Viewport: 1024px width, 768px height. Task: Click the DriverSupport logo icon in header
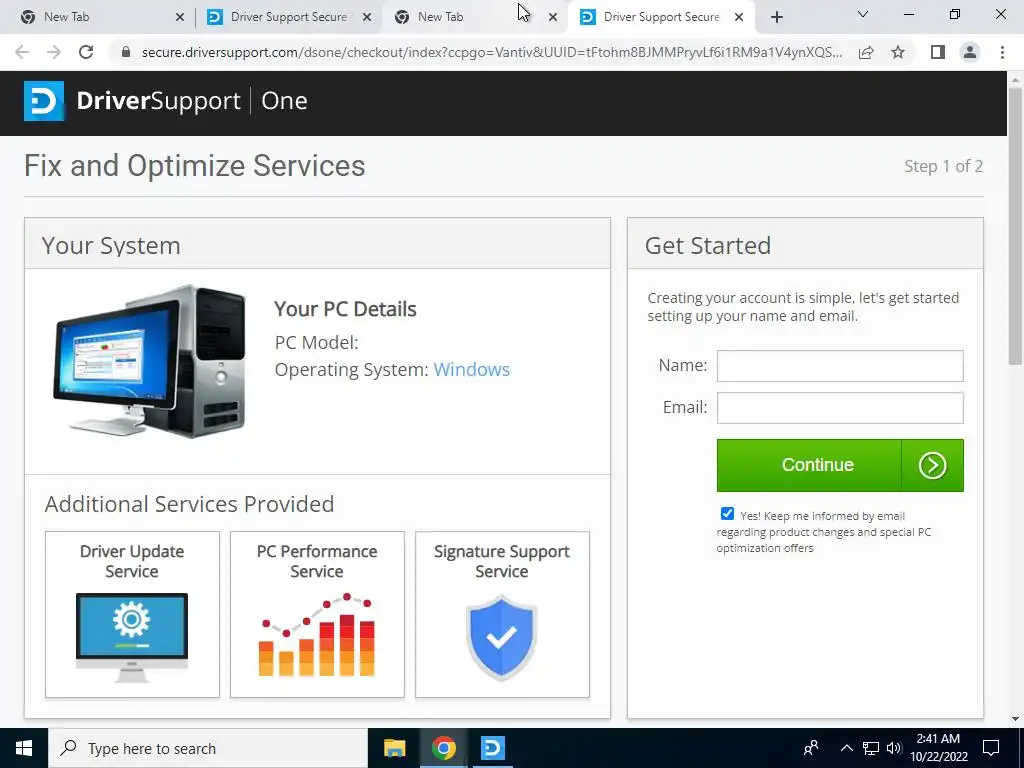(x=44, y=101)
